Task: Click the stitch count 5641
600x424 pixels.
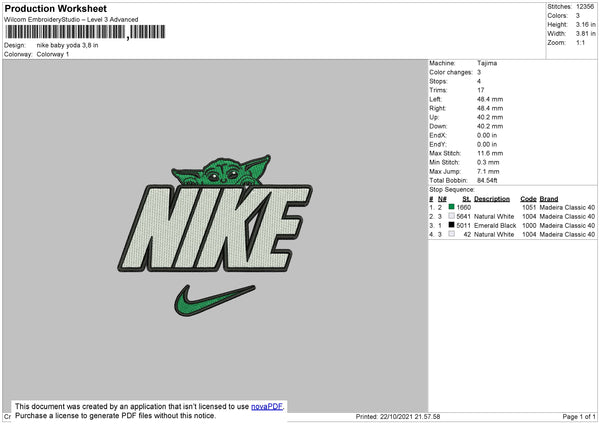Action: pyautogui.click(x=464, y=216)
